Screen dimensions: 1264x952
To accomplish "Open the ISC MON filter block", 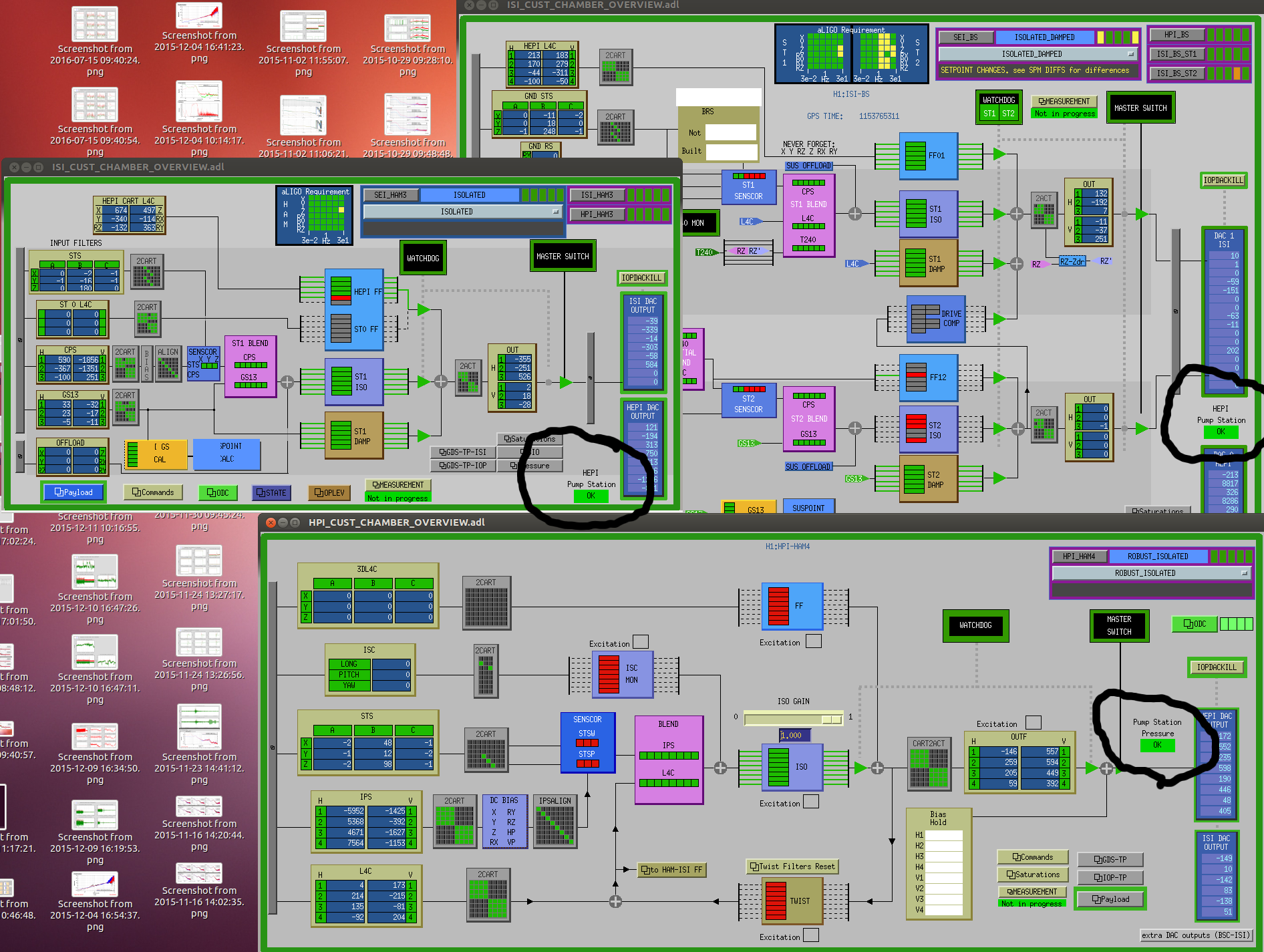I will tap(623, 674).
